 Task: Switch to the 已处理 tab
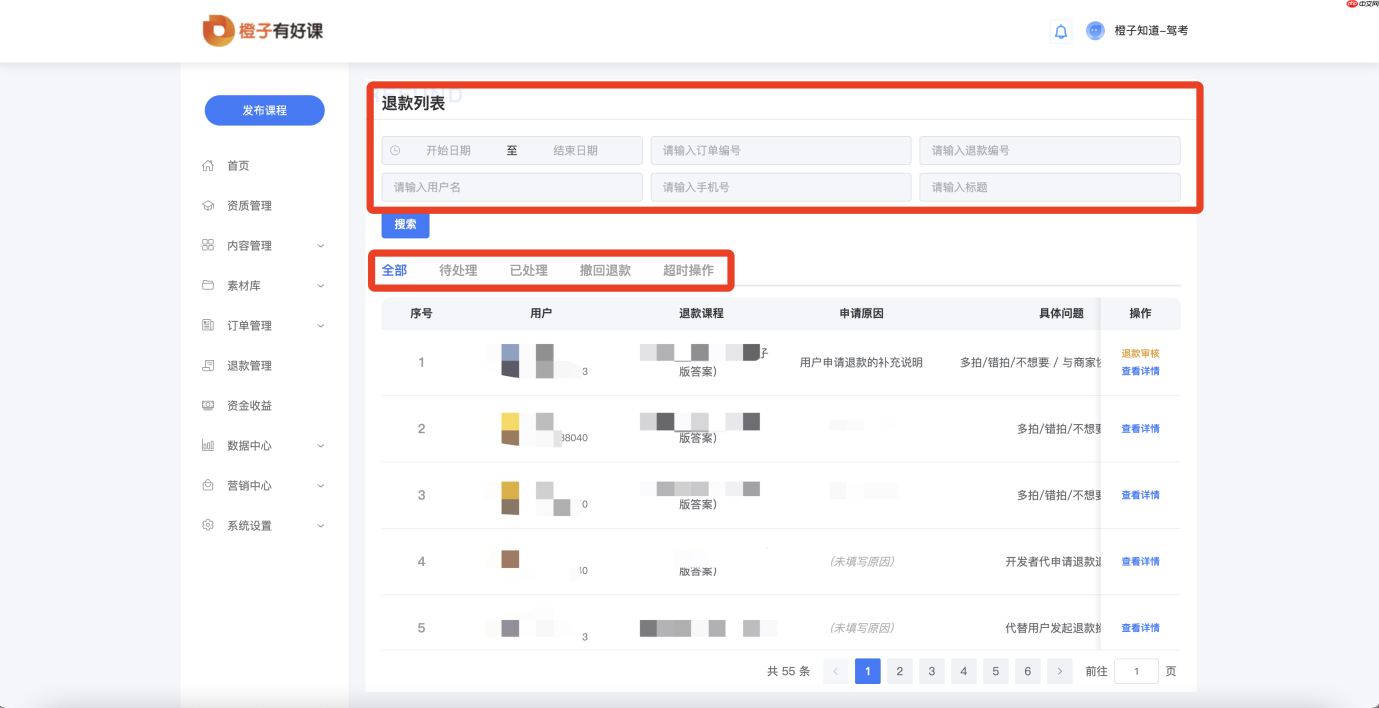(x=529, y=270)
